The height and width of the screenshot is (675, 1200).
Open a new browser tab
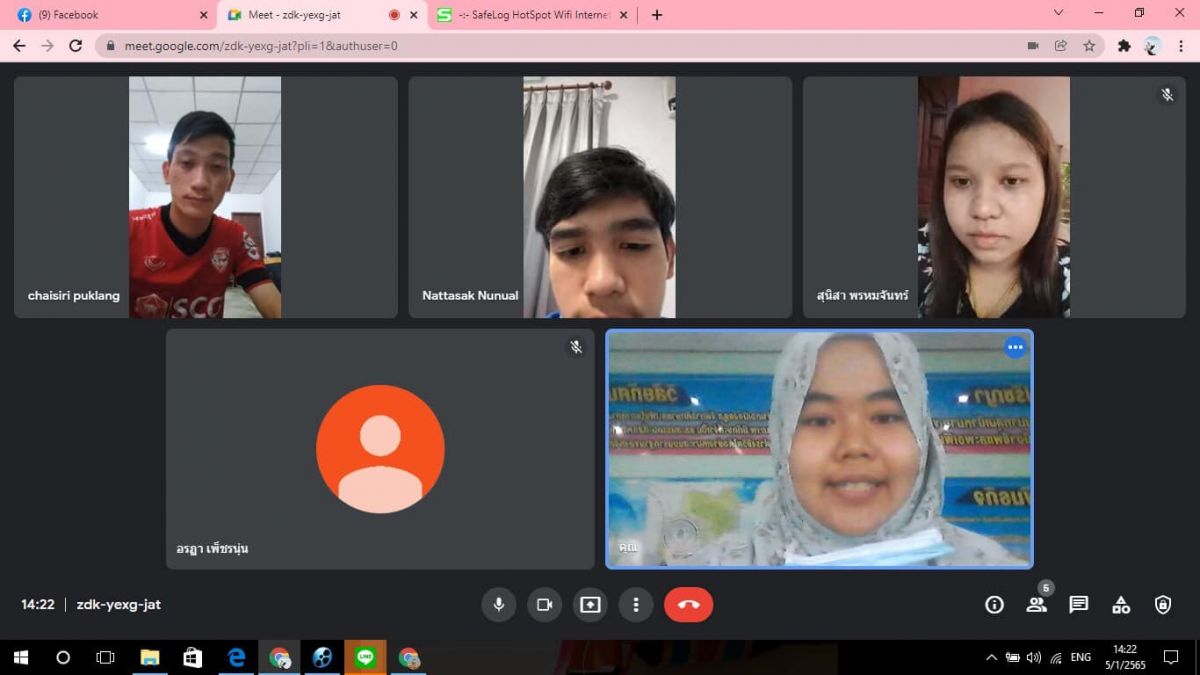point(657,15)
